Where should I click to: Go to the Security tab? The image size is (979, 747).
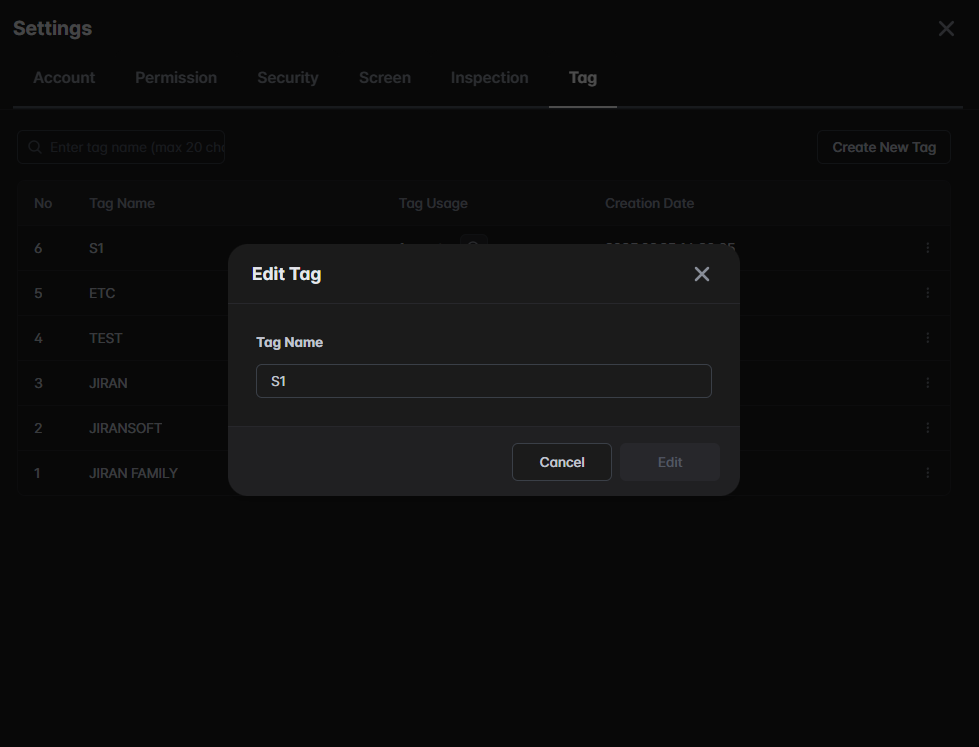tap(288, 78)
